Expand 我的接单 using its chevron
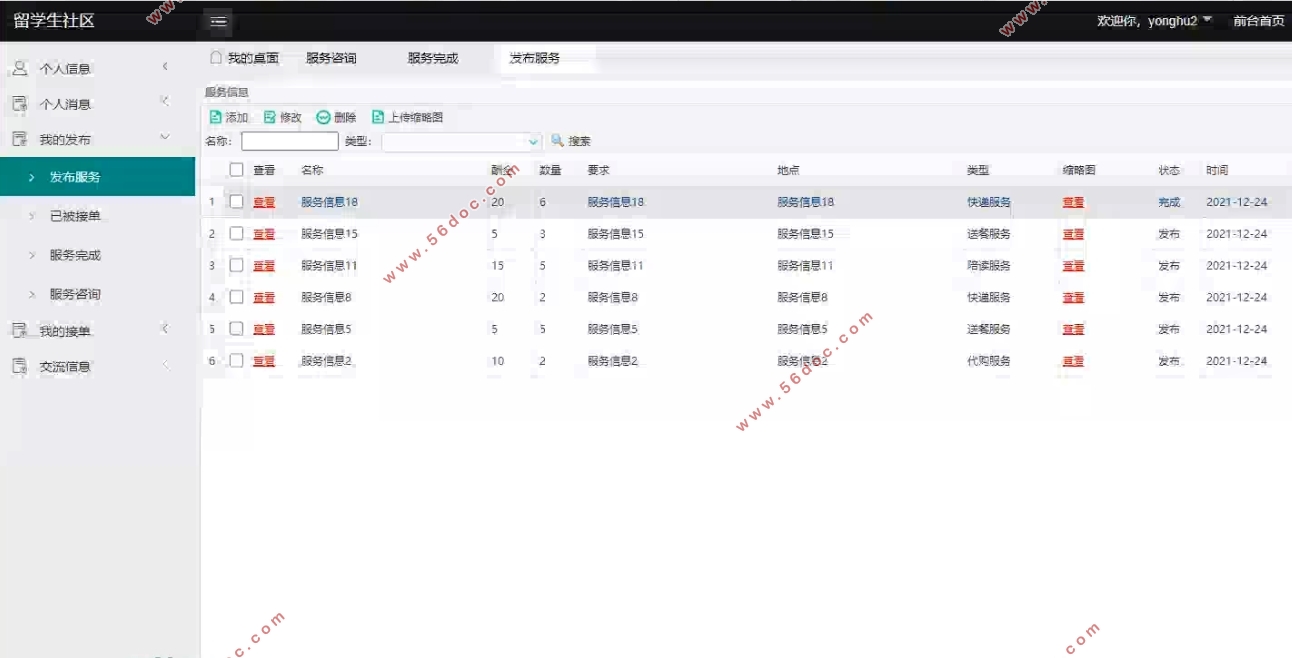The image size is (1292, 658). coord(165,329)
